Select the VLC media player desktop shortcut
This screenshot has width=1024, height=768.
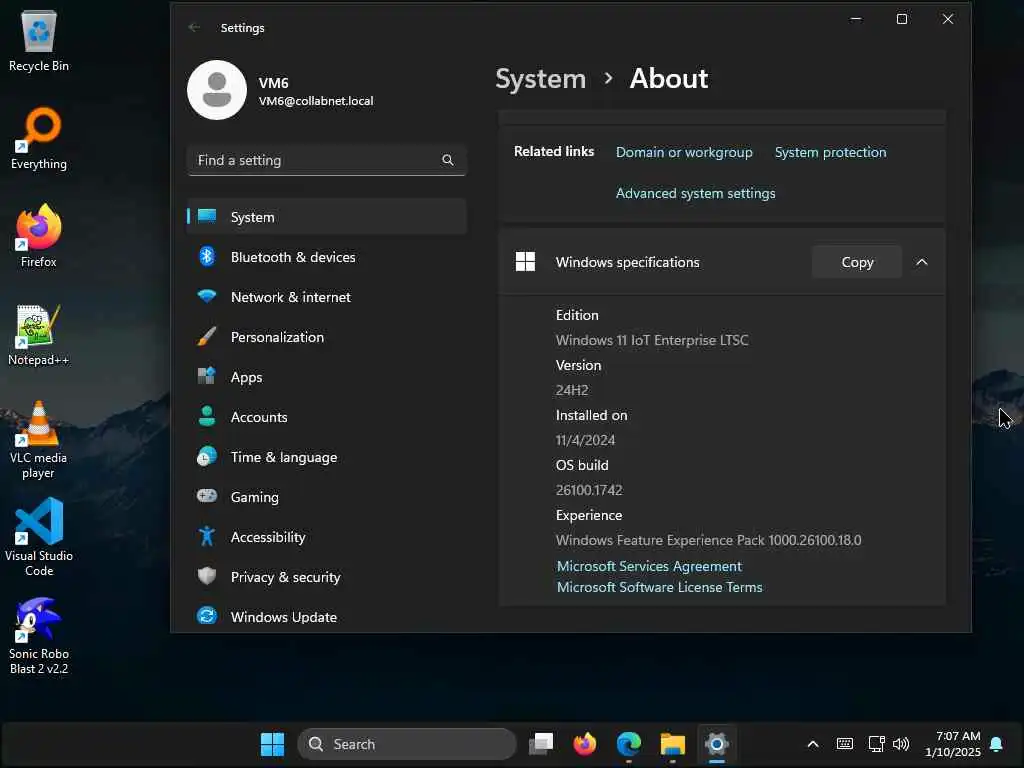[x=39, y=440]
